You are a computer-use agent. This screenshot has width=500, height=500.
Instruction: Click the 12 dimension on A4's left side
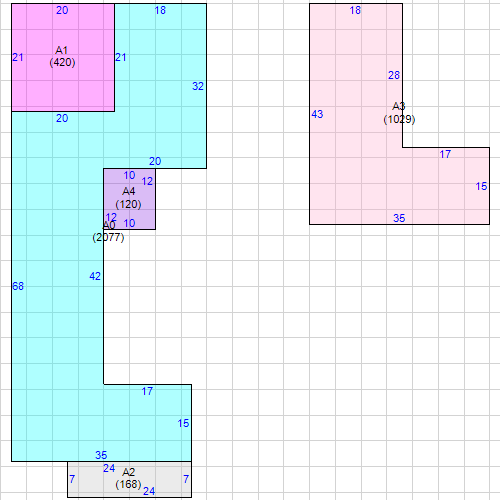click(x=111, y=217)
